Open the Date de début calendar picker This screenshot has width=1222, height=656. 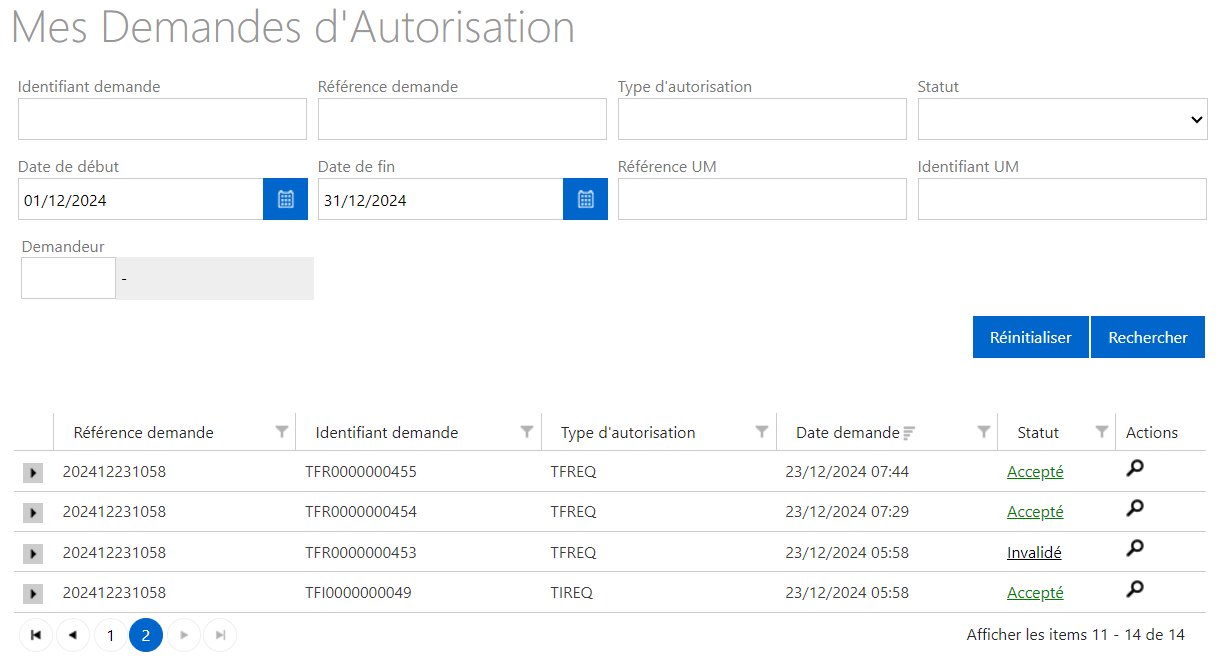click(285, 199)
